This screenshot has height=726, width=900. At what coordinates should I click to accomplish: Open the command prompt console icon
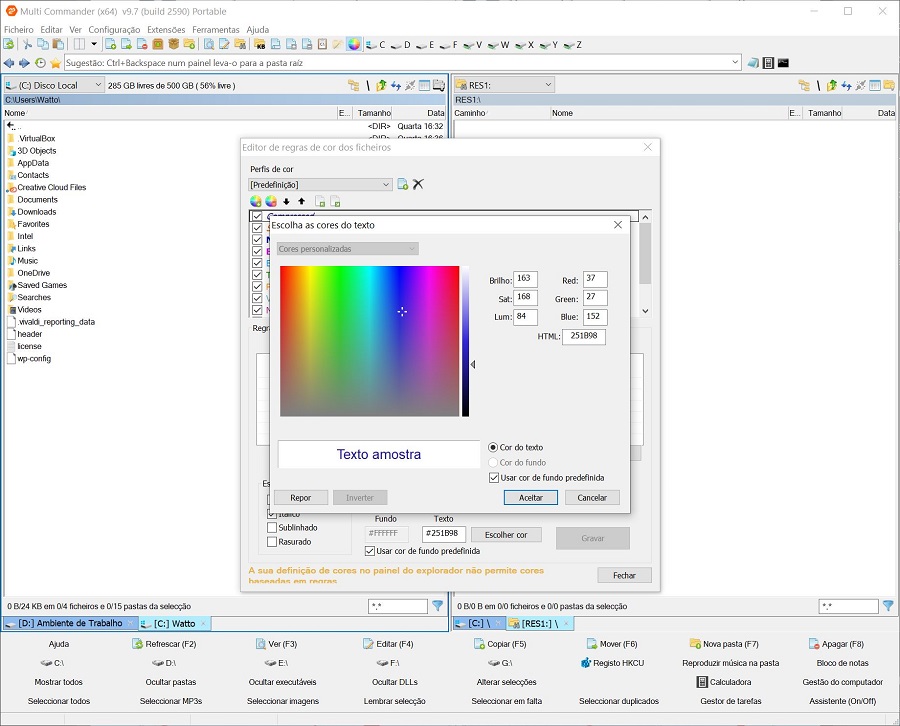click(783, 63)
